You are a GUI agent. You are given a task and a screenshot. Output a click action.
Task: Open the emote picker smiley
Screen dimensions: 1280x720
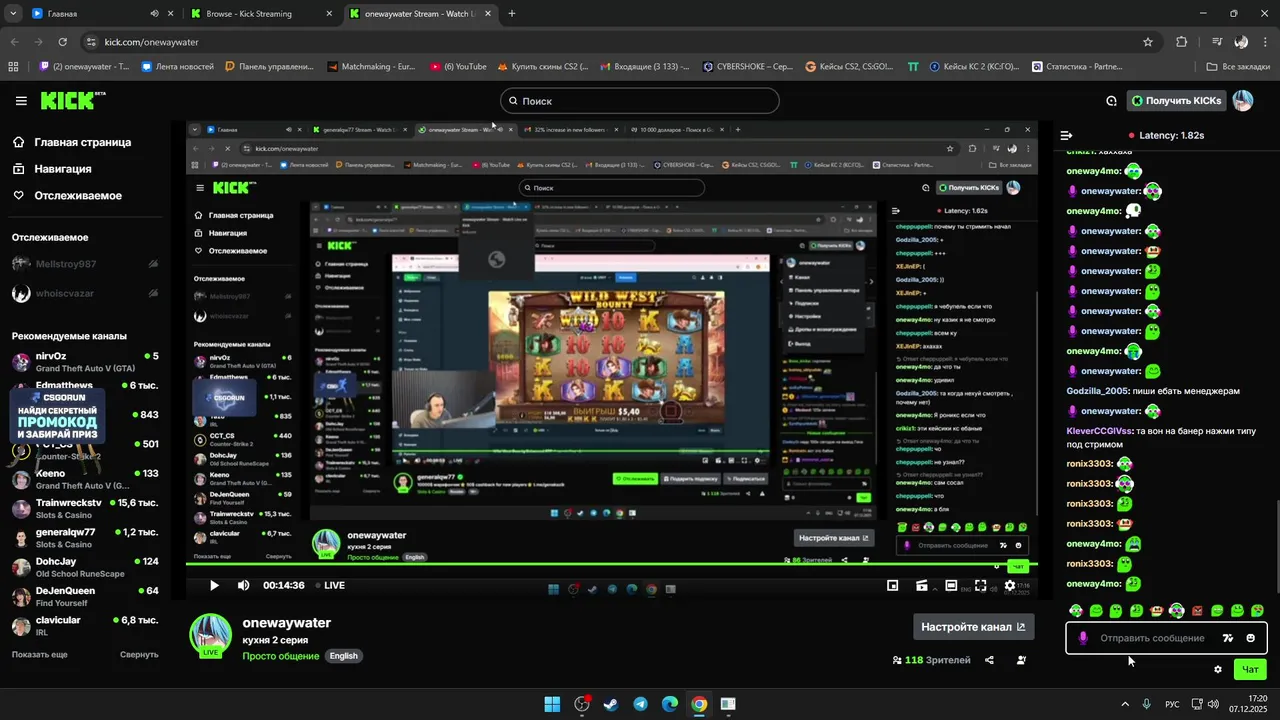(x=1250, y=638)
